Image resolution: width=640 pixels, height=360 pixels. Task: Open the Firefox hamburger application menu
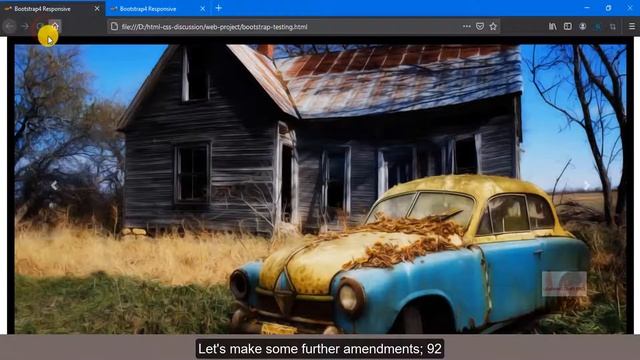[x=631, y=27]
